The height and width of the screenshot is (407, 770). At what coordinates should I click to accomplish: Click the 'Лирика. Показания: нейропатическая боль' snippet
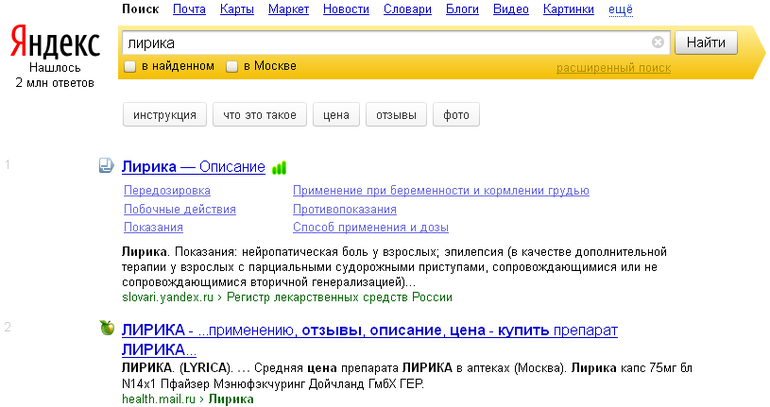tap(394, 267)
